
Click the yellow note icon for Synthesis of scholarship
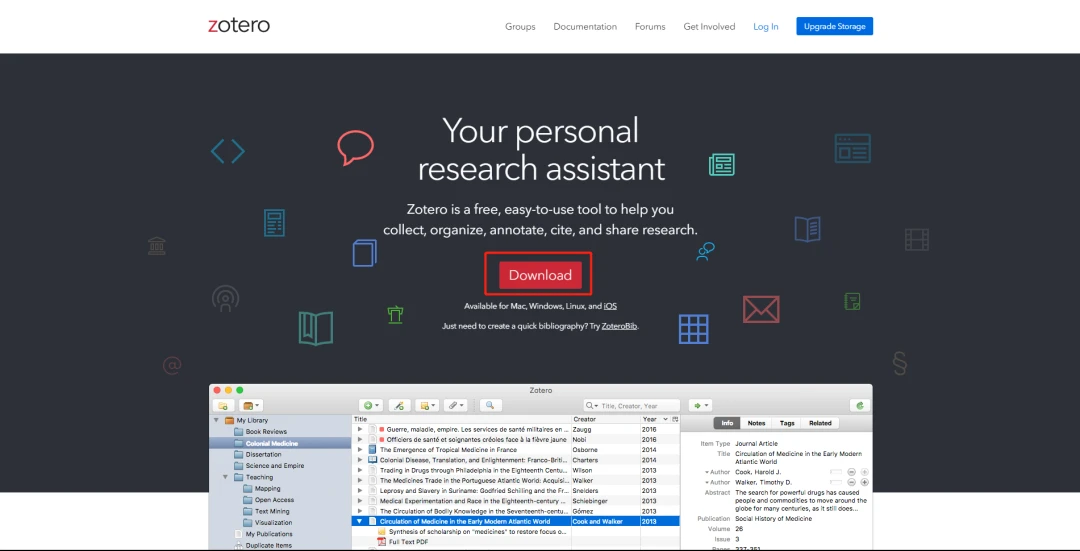(382, 532)
